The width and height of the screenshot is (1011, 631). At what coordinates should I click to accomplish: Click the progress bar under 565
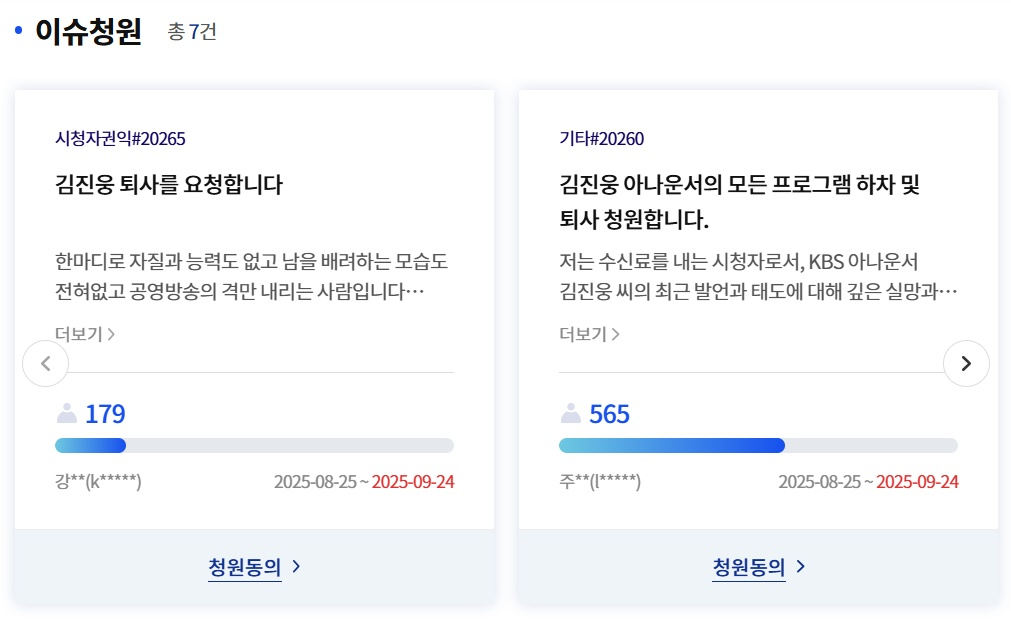point(758,446)
